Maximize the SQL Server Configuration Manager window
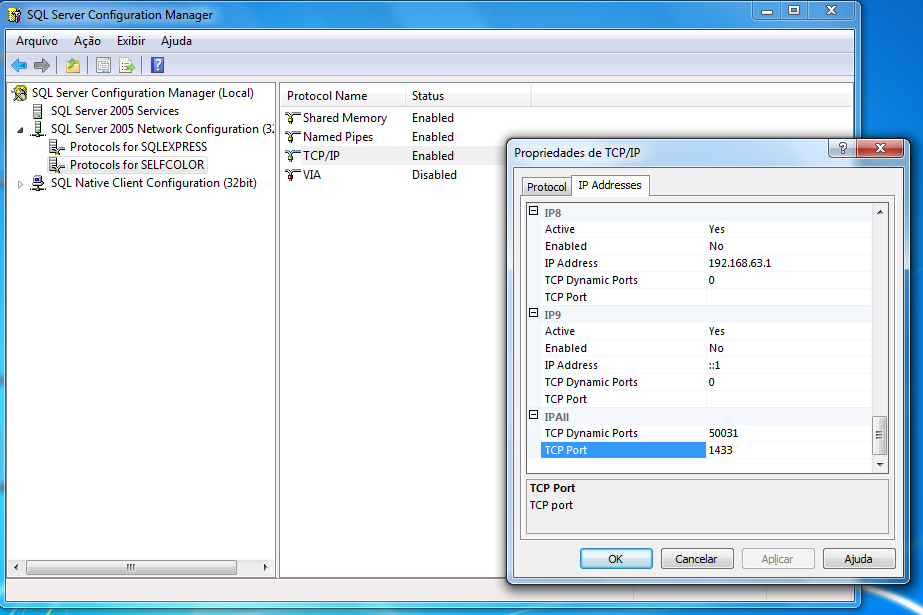Image resolution: width=923 pixels, height=615 pixels. (794, 10)
